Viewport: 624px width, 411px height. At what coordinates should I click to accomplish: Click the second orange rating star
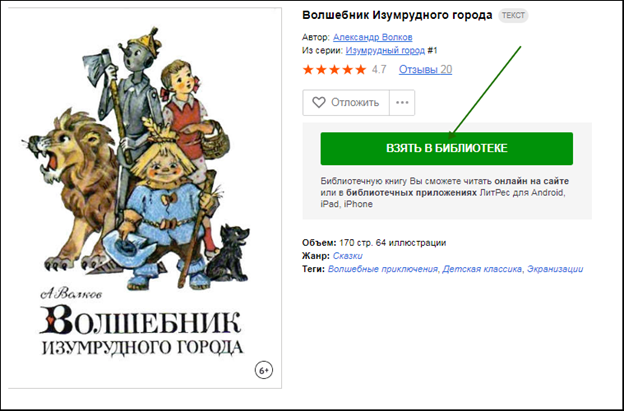click(321, 70)
